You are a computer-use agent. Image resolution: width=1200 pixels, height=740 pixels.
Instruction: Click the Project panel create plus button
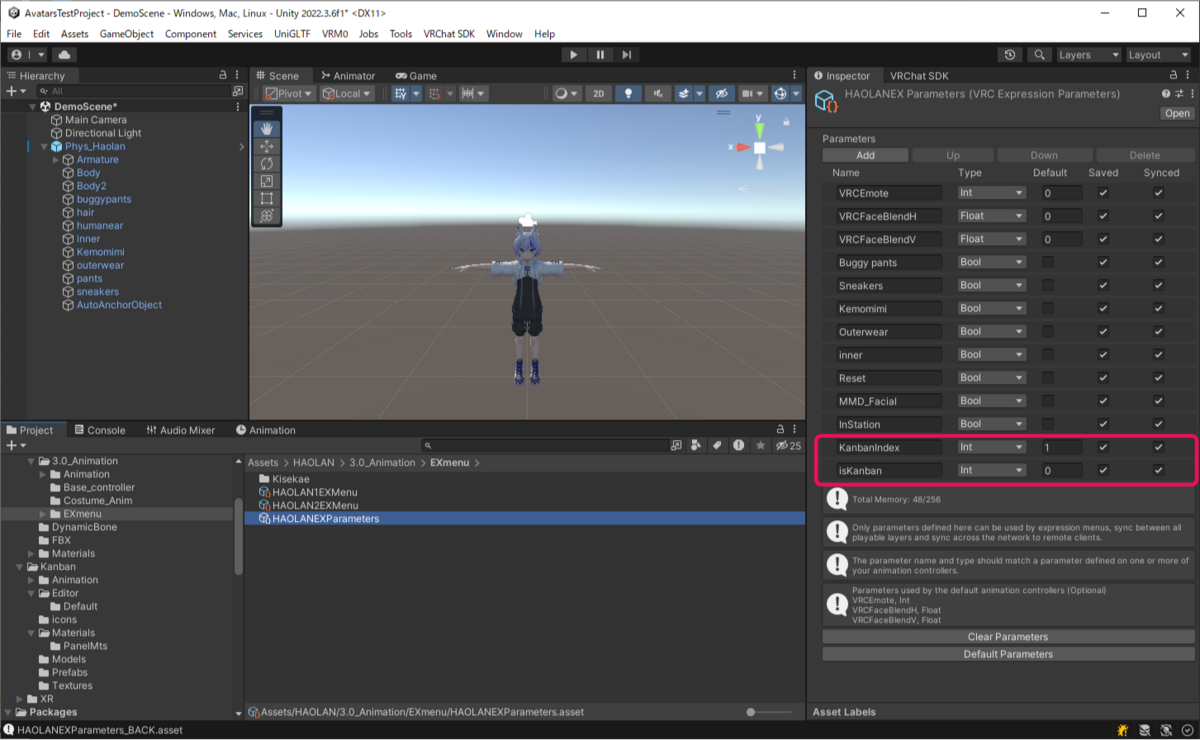15,446
